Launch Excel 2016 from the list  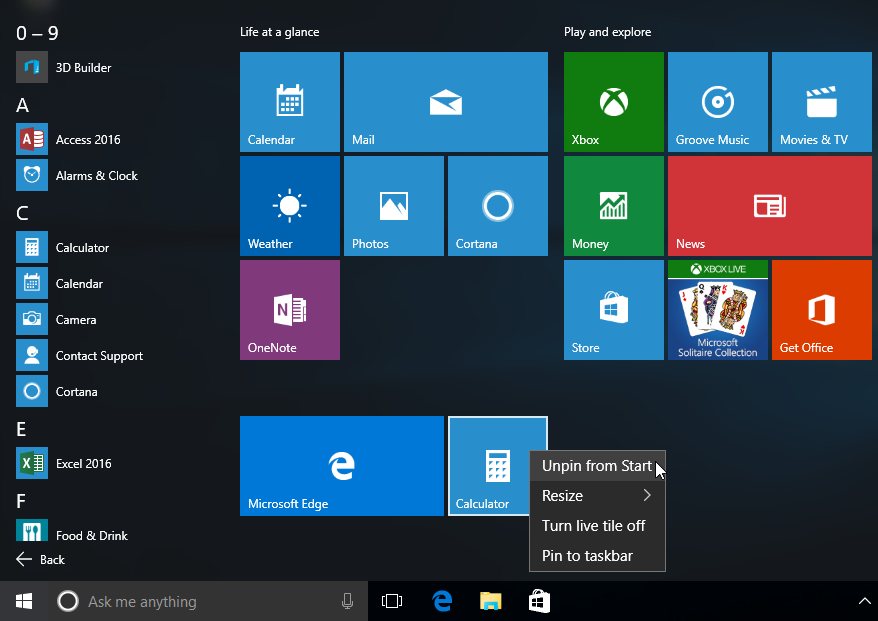pos(64,463)
